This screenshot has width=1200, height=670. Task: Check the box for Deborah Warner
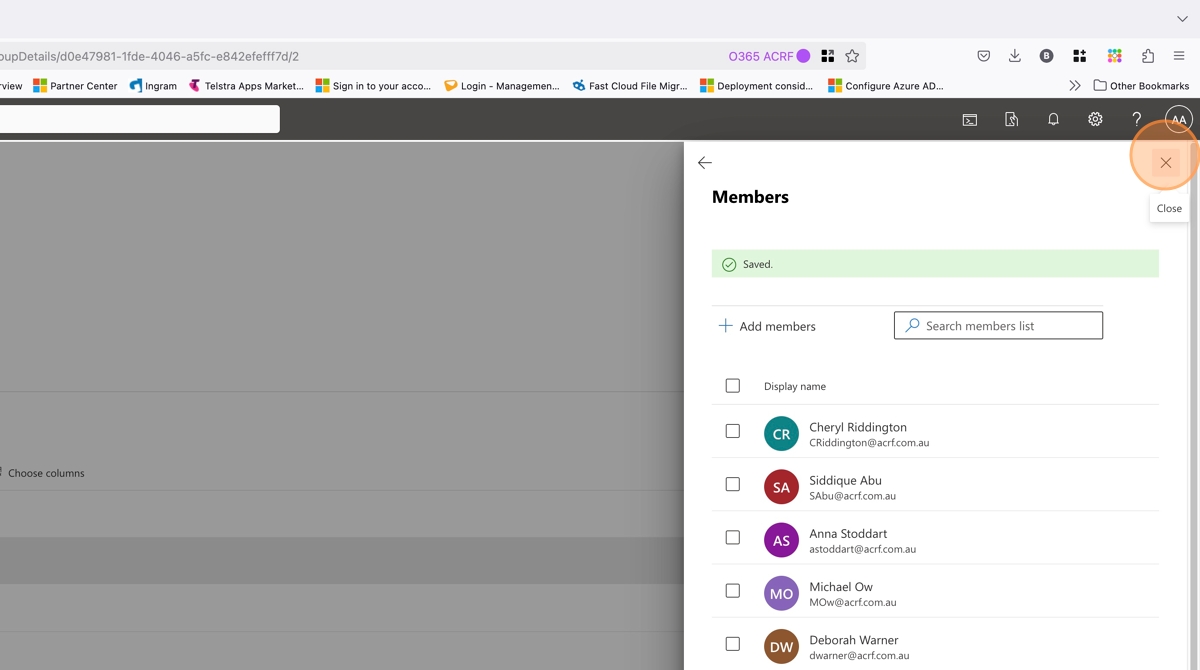click(x=733, y=644)
